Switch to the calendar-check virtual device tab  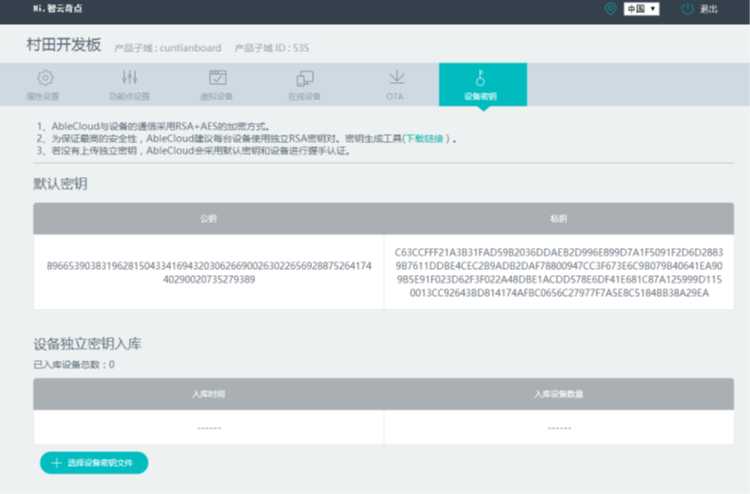(x=217, y=85)
